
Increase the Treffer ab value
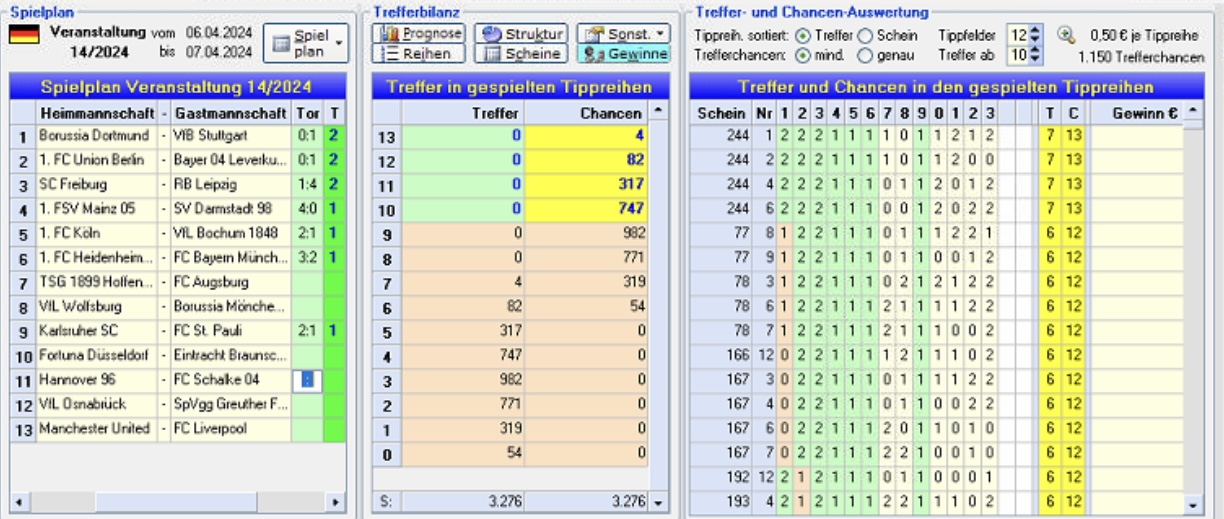[x=1035, y=50]
